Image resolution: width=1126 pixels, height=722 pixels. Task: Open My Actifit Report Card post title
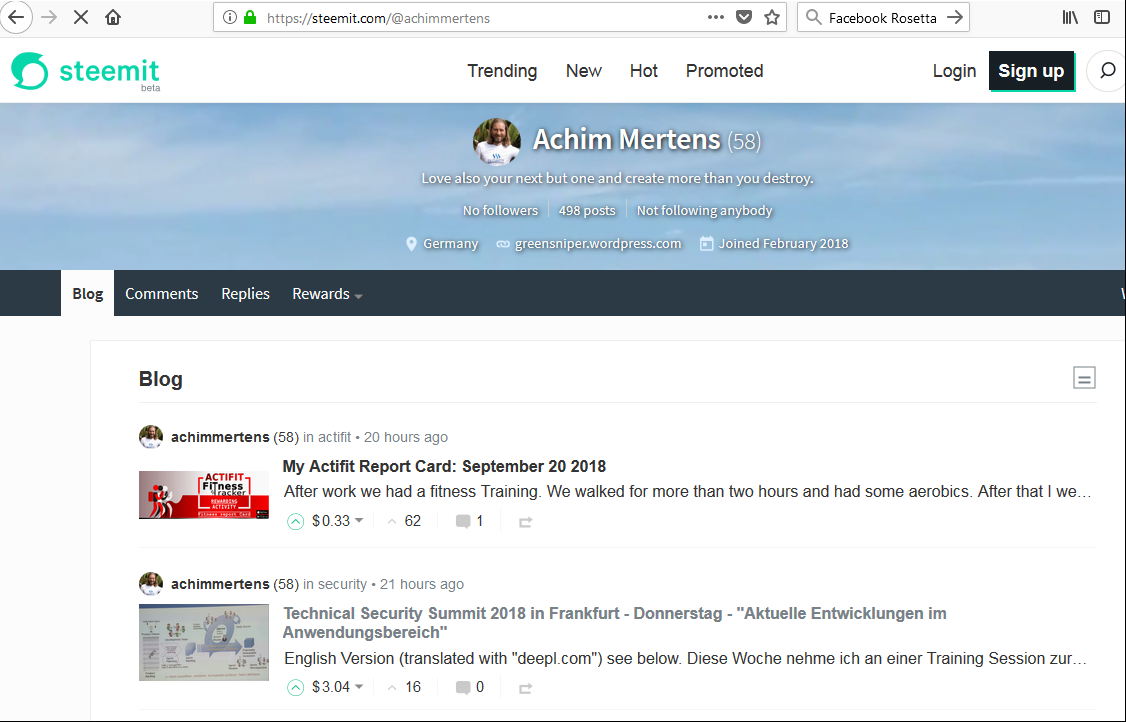(x=445, y=466)
